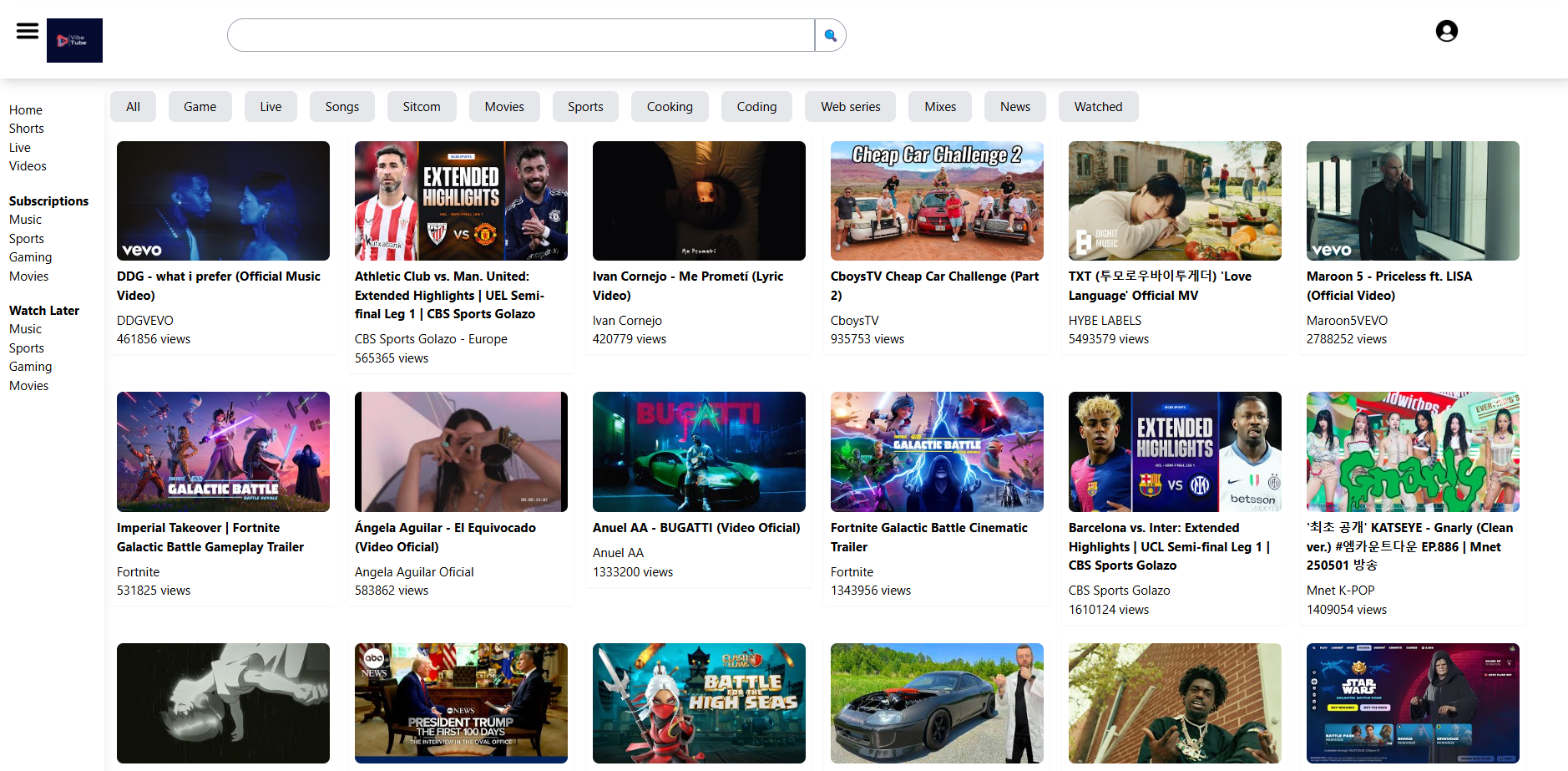
Task: Choose the Web series chip
Action: [x=851, y=107]
